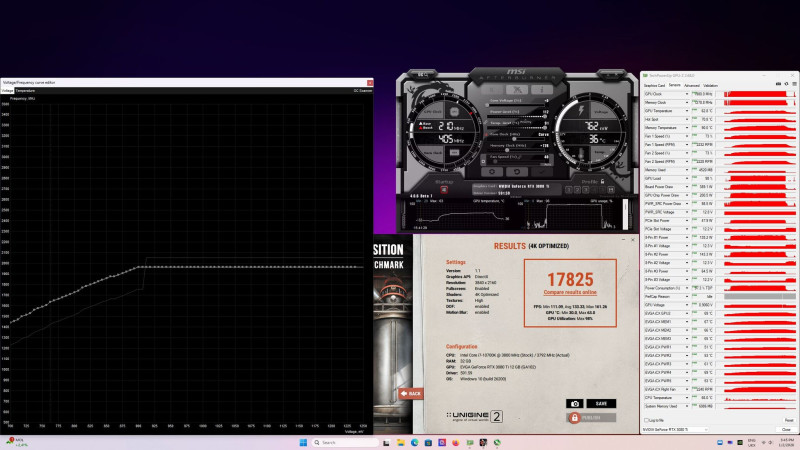Screen dimensions: 800x450
Task: Open the taskbar clock showing the time
Action: [x=786, y=442]
